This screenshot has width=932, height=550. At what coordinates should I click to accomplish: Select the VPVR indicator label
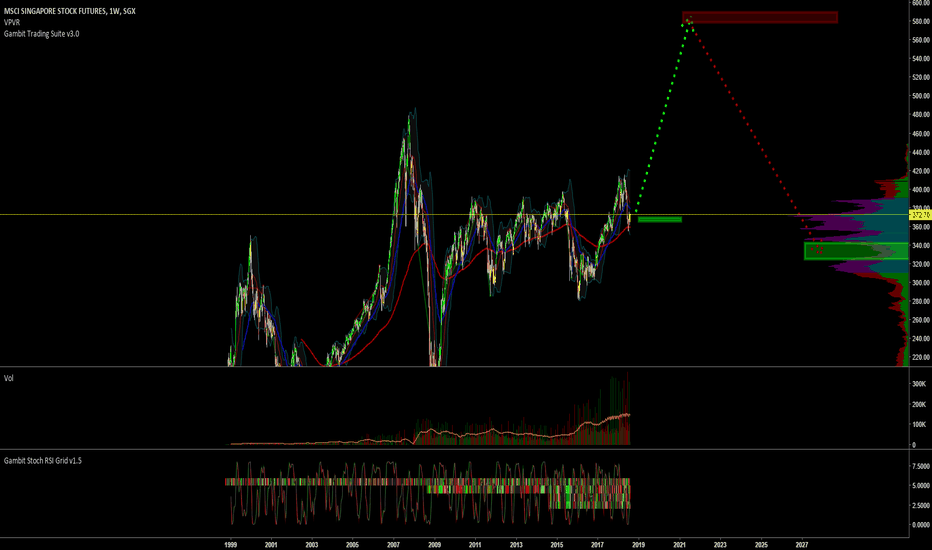12,22
